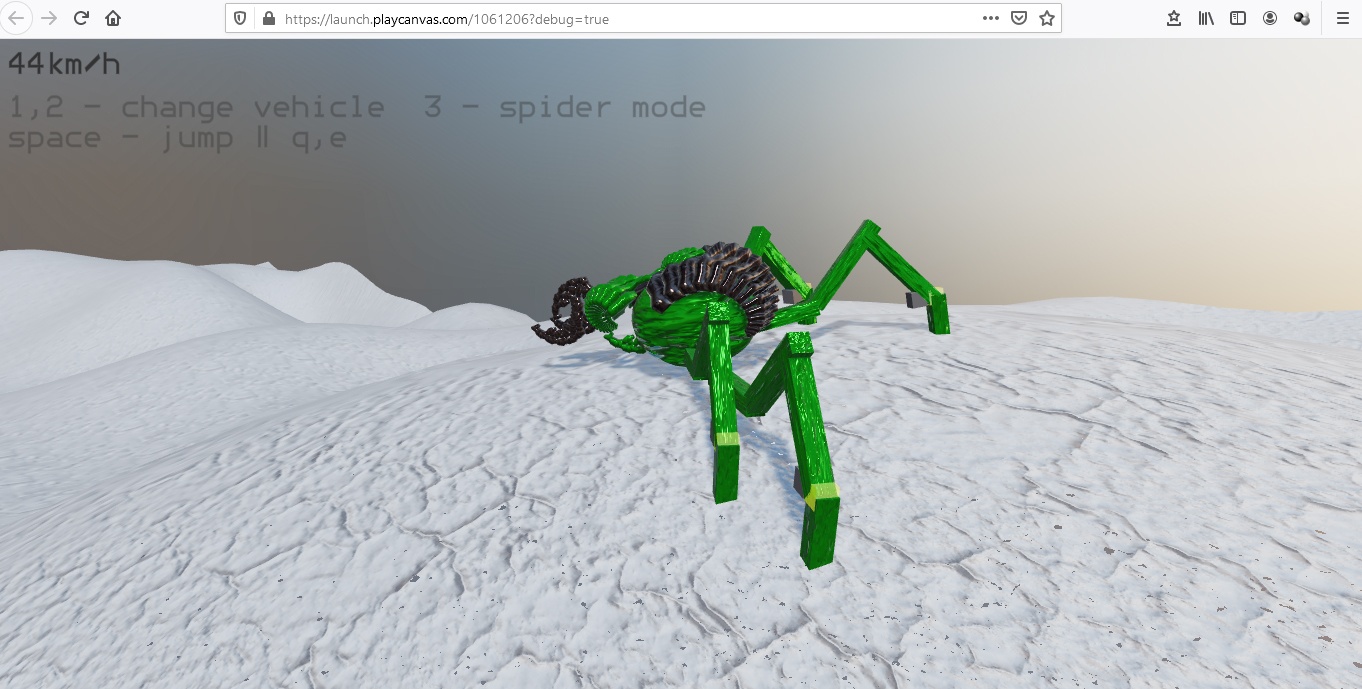Click the 44km/h speed readout
The image size is (1362, 689).
pos(64,64)
